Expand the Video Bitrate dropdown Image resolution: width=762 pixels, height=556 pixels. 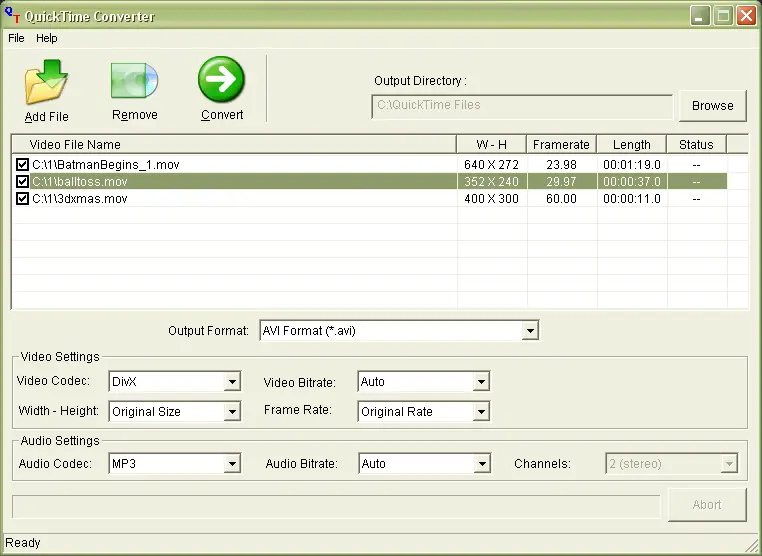[x=481, y=382]
